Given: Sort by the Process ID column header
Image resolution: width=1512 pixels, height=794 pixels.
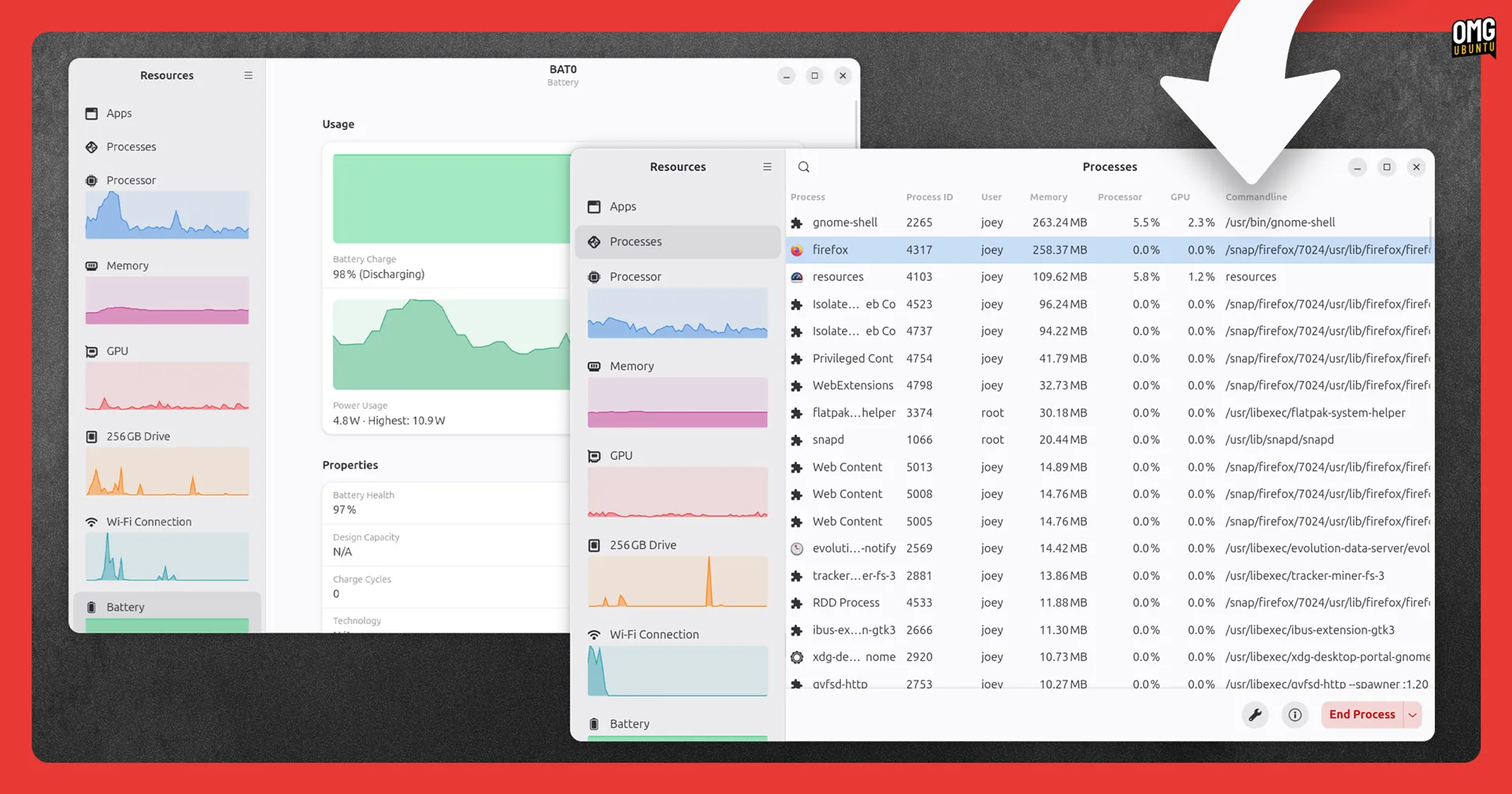Looking at the screenshot, I should (929, 197).
